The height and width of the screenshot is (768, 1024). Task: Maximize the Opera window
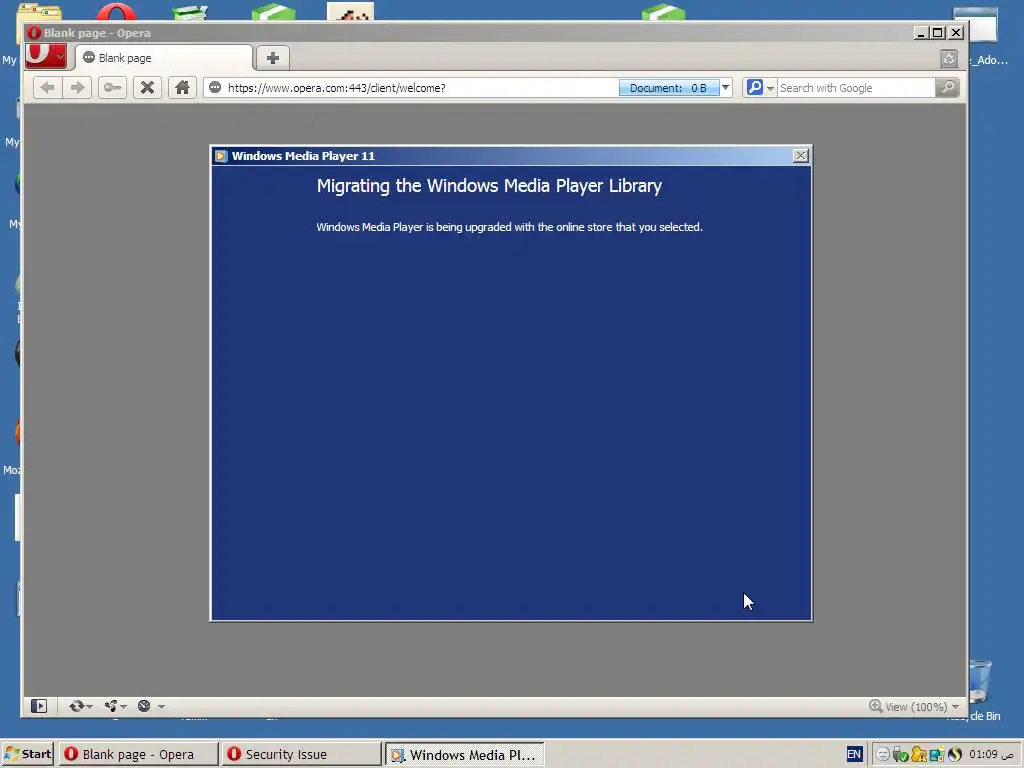coord(938,33)
